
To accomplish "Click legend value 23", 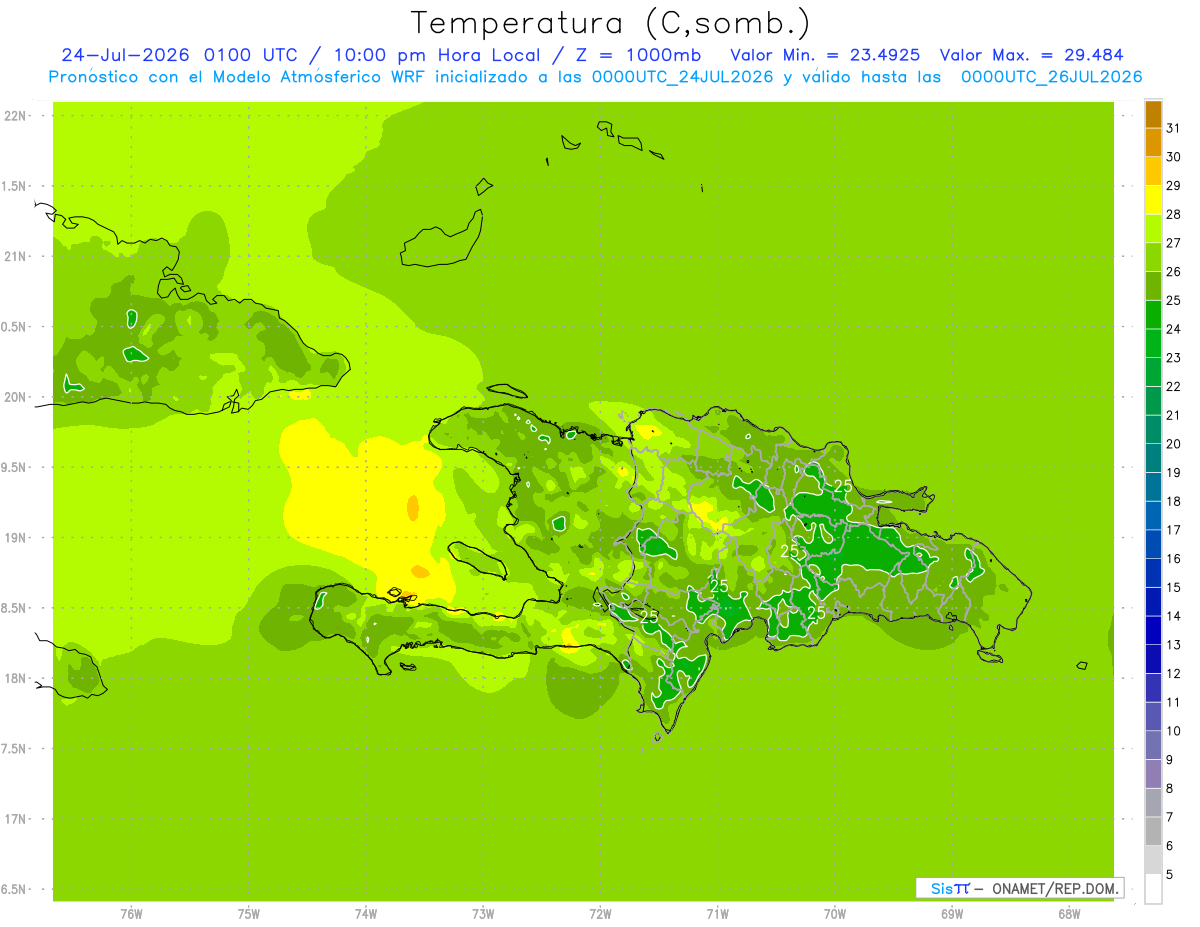I will point(1173,358).
